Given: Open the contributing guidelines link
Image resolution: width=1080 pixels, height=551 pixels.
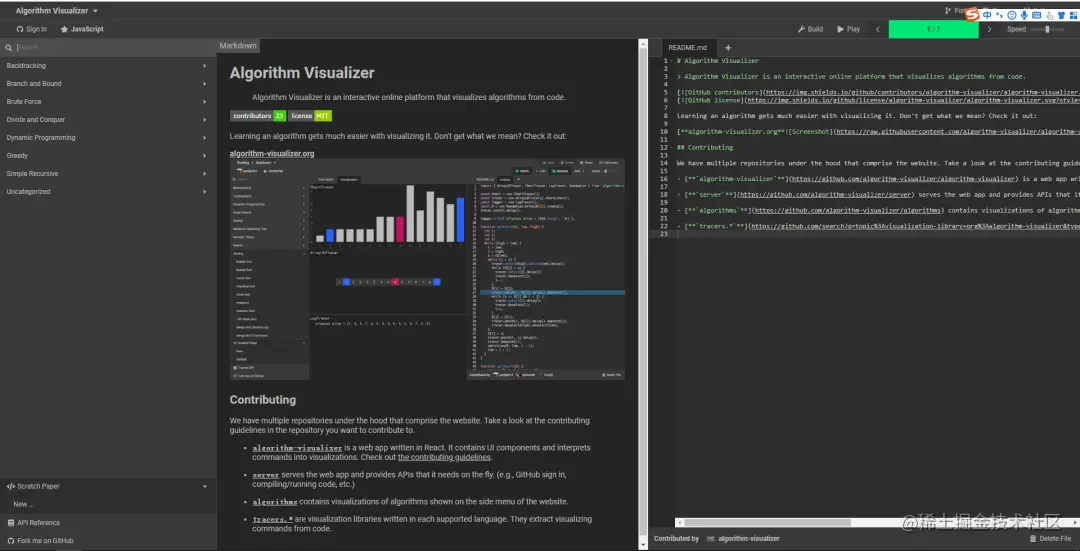Looking at the screenshot, I should pos(444,457).
